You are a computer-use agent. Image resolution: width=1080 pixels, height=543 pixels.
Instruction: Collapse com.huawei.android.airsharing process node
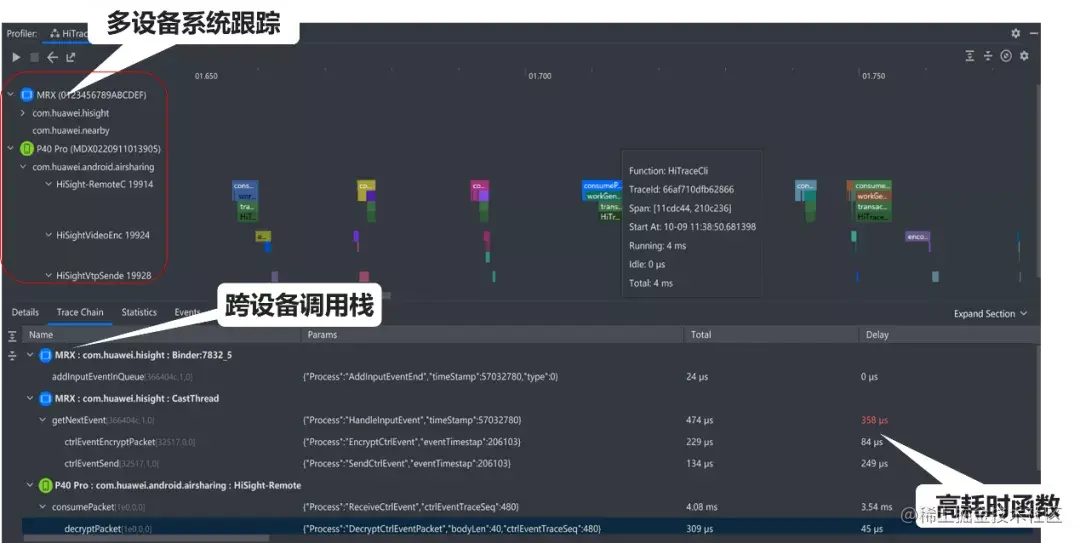pos(23,167)
